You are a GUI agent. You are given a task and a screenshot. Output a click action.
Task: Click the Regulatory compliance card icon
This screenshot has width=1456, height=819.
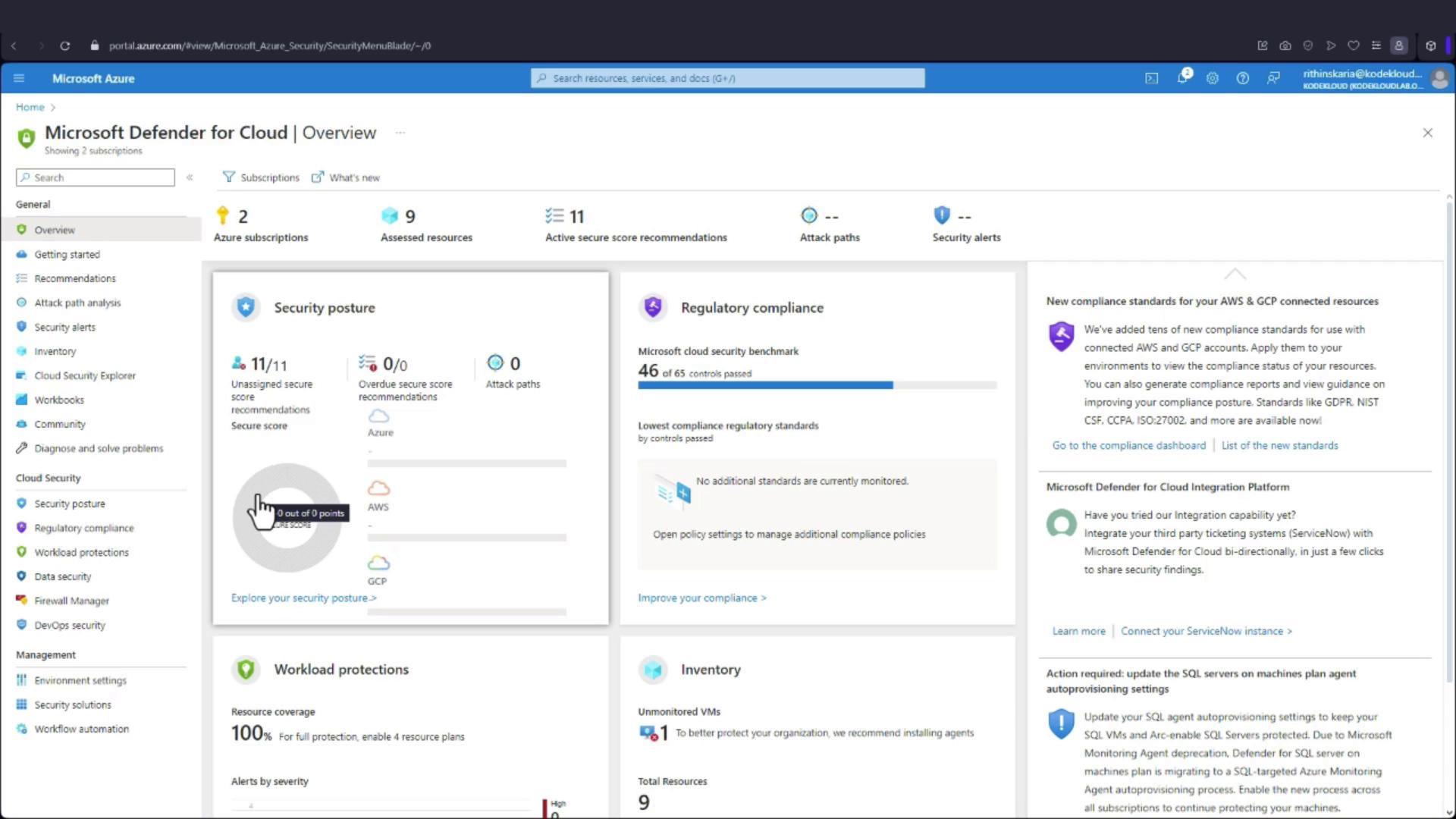(653, 307)
